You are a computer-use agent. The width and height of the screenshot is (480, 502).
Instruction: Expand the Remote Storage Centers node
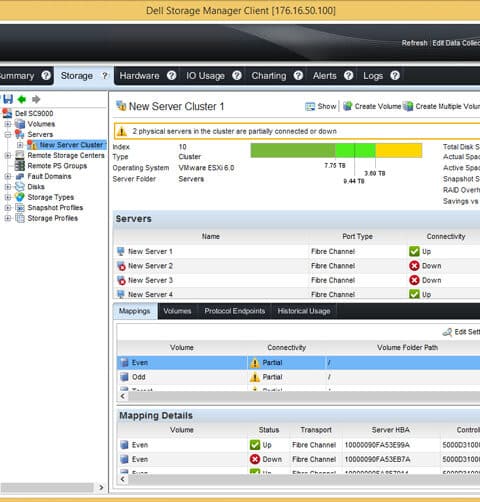pyautogui.click(x=8, y=155)
